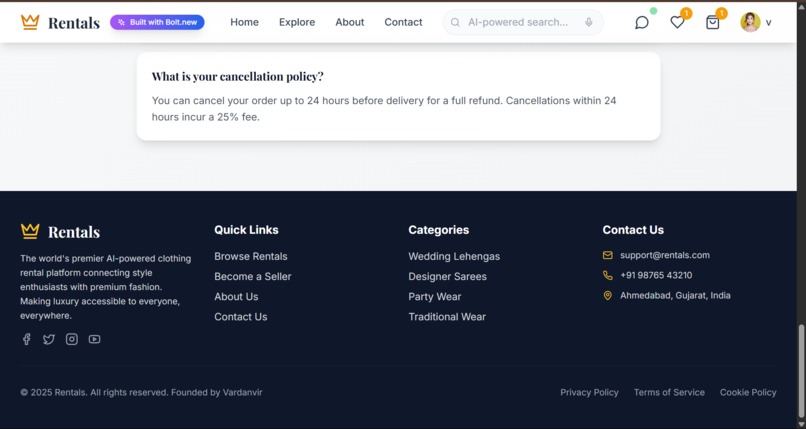Open the Become a Seller link
This screenshot has height=429, width=806.
[253, 276]
